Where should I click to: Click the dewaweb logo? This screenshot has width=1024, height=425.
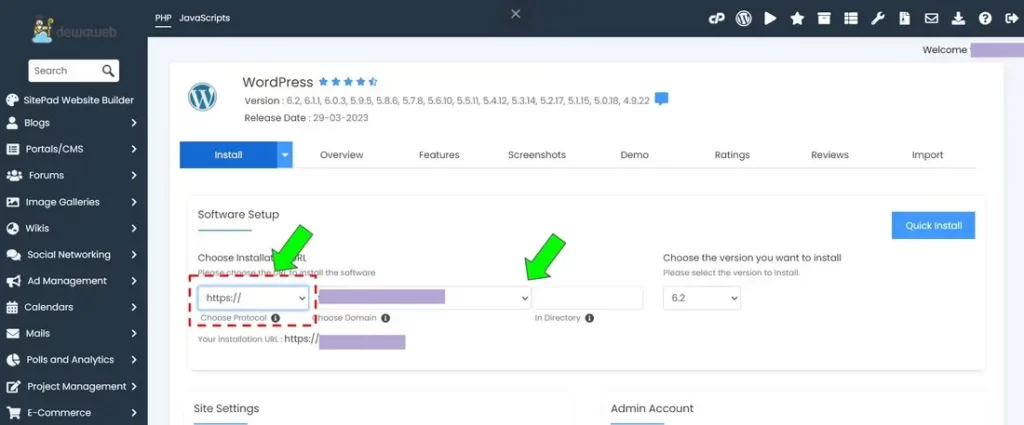[x=74, y=30]
